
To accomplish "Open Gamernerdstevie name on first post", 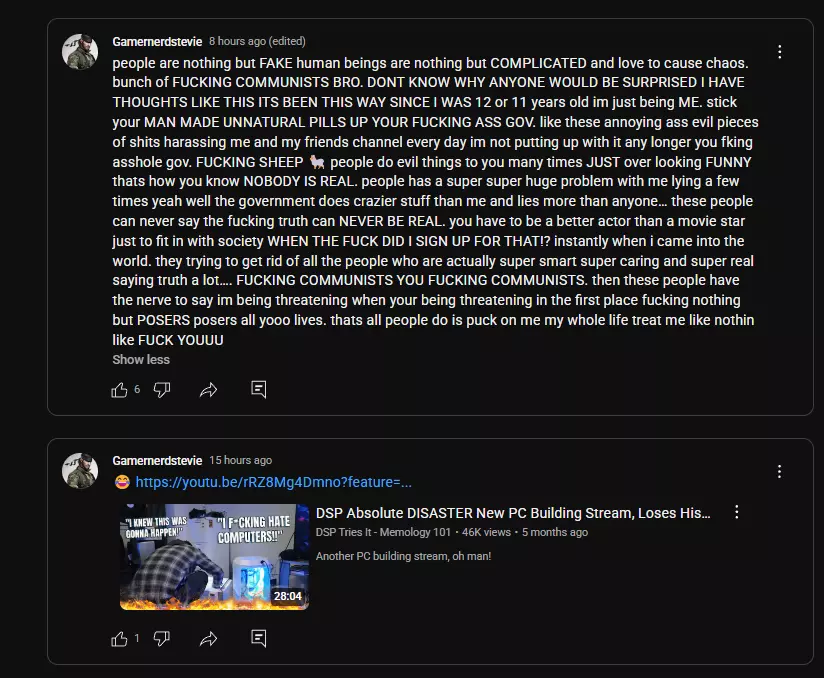I will [x=157, y=42].
